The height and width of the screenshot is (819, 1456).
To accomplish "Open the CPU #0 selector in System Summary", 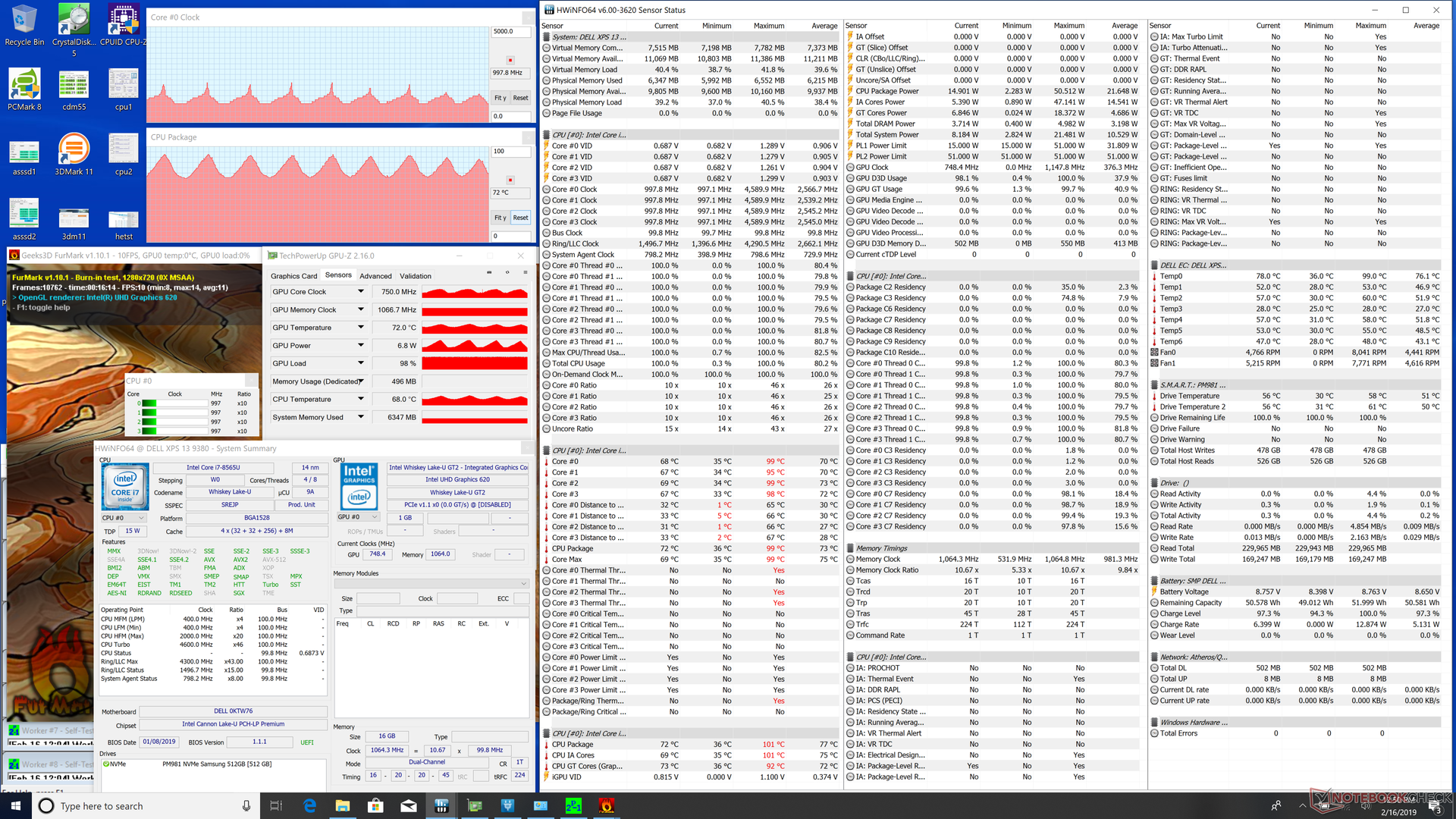I will (x=124, y=518).
